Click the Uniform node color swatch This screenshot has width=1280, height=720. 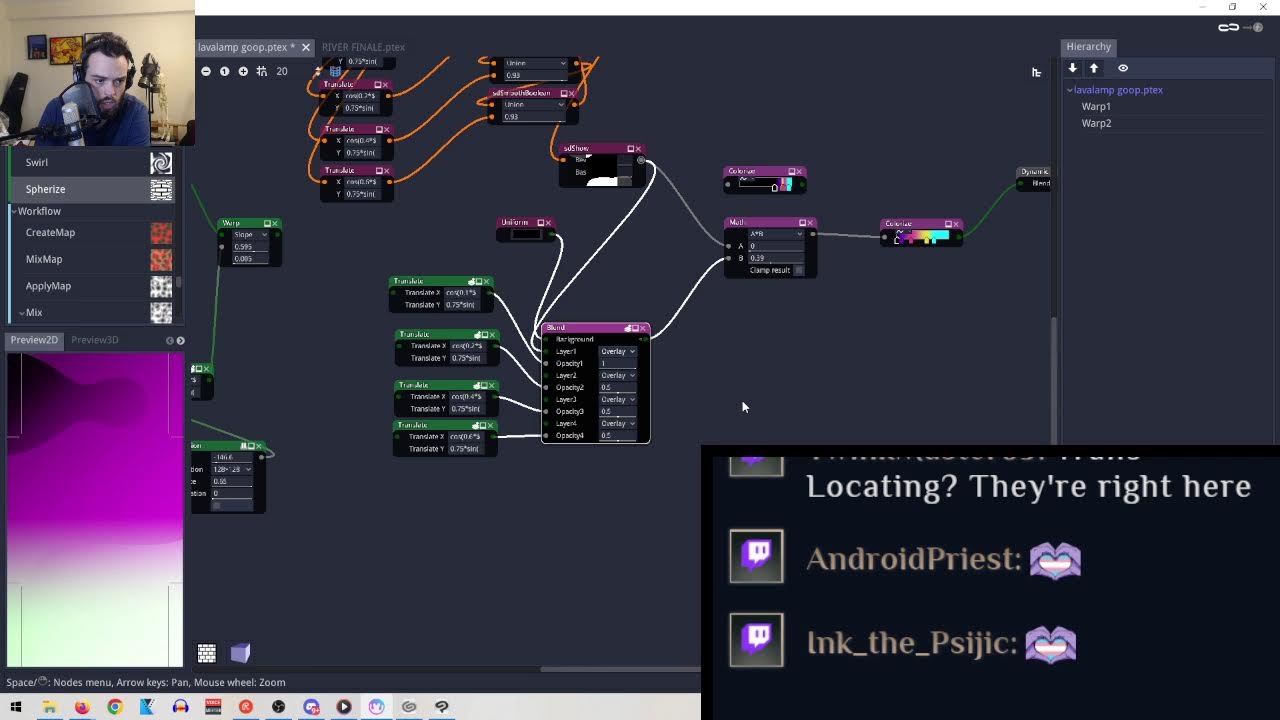coord(526,234)
